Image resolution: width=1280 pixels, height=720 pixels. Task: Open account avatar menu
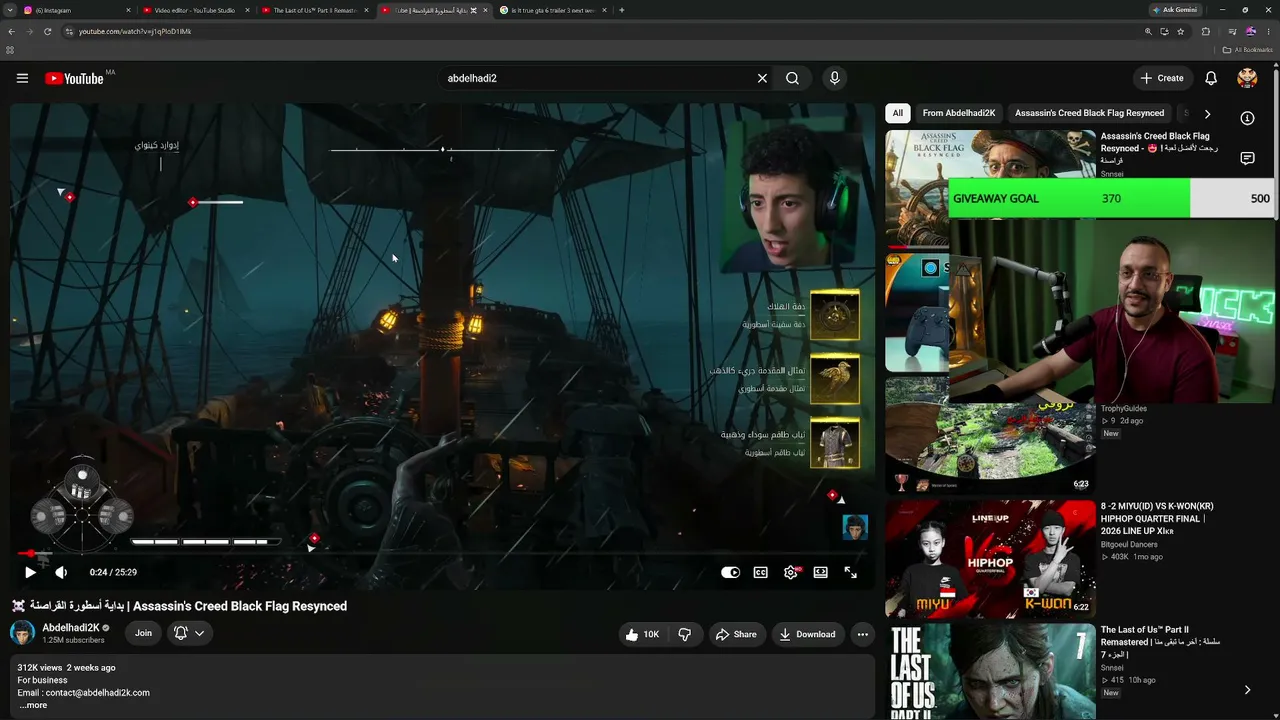point(1247,78)
